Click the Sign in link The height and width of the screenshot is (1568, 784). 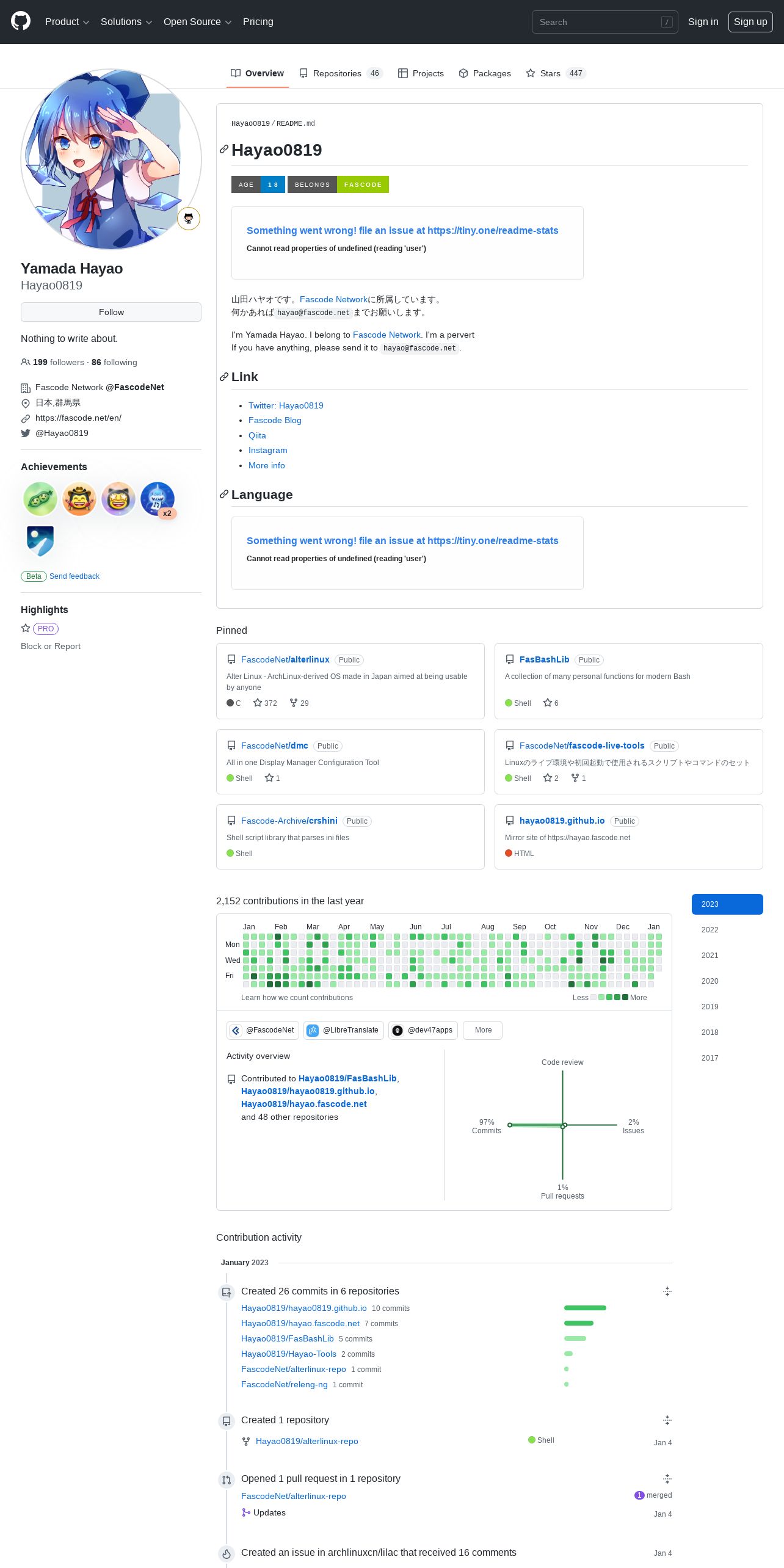click(703, 22)
